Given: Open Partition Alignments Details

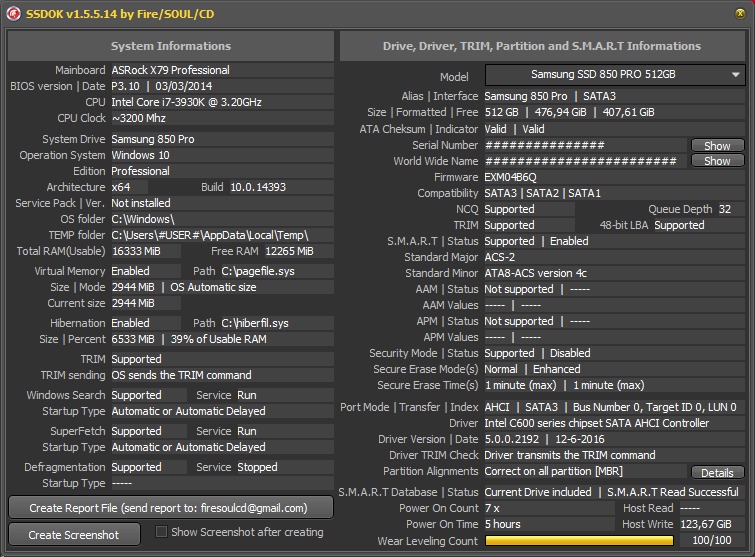Looking at the screenshot, I should 717,473.
